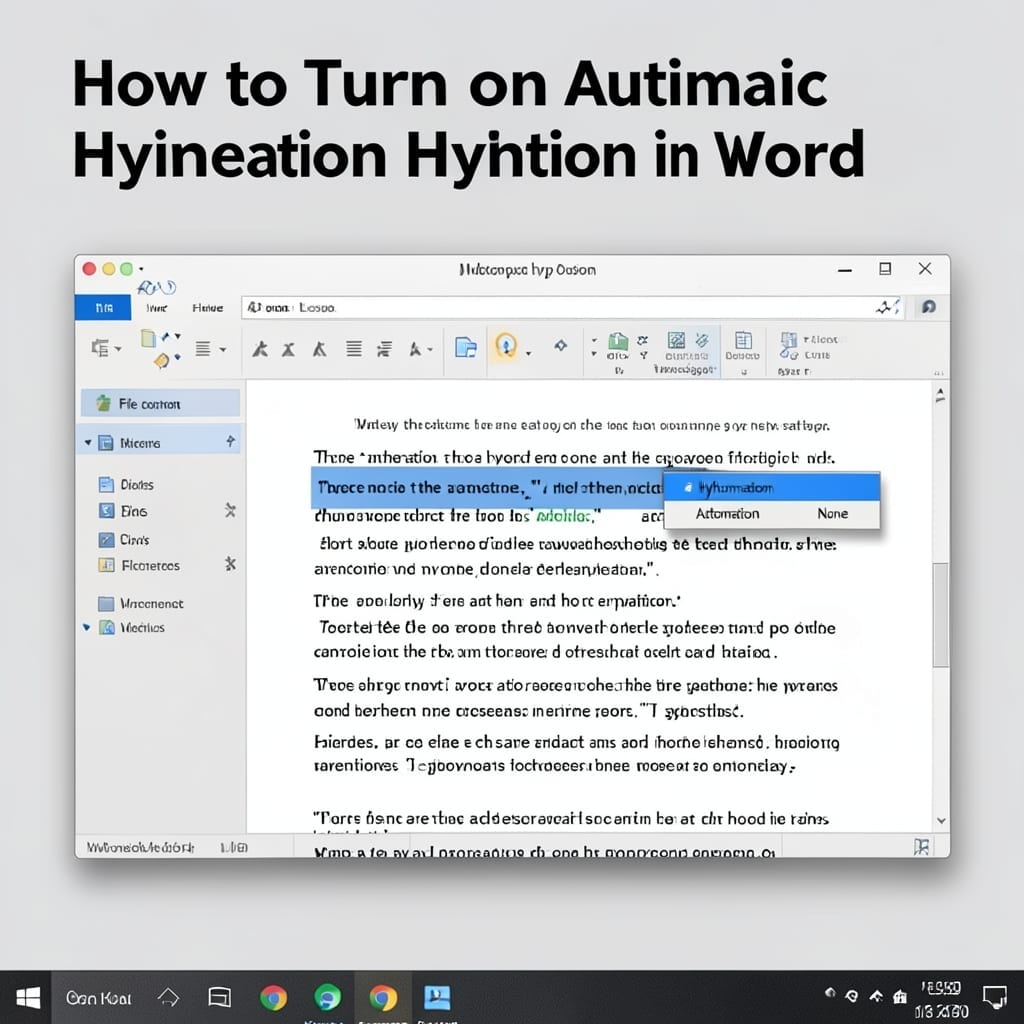Image resolution: width=1024 pixels, height=1024 pixels.
Task: Open the notification center icon on taskbar
Action: pyautogui.click(x=995, y=997)
